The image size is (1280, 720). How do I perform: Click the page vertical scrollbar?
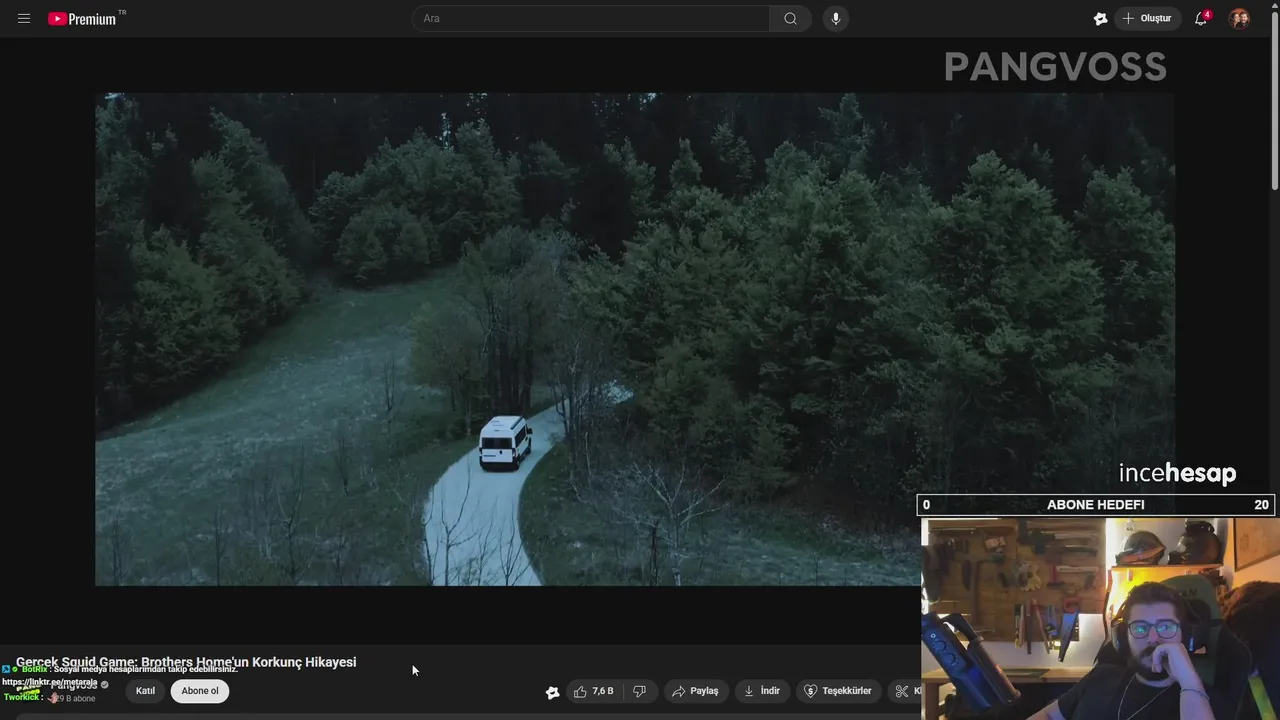[1274, 100]
